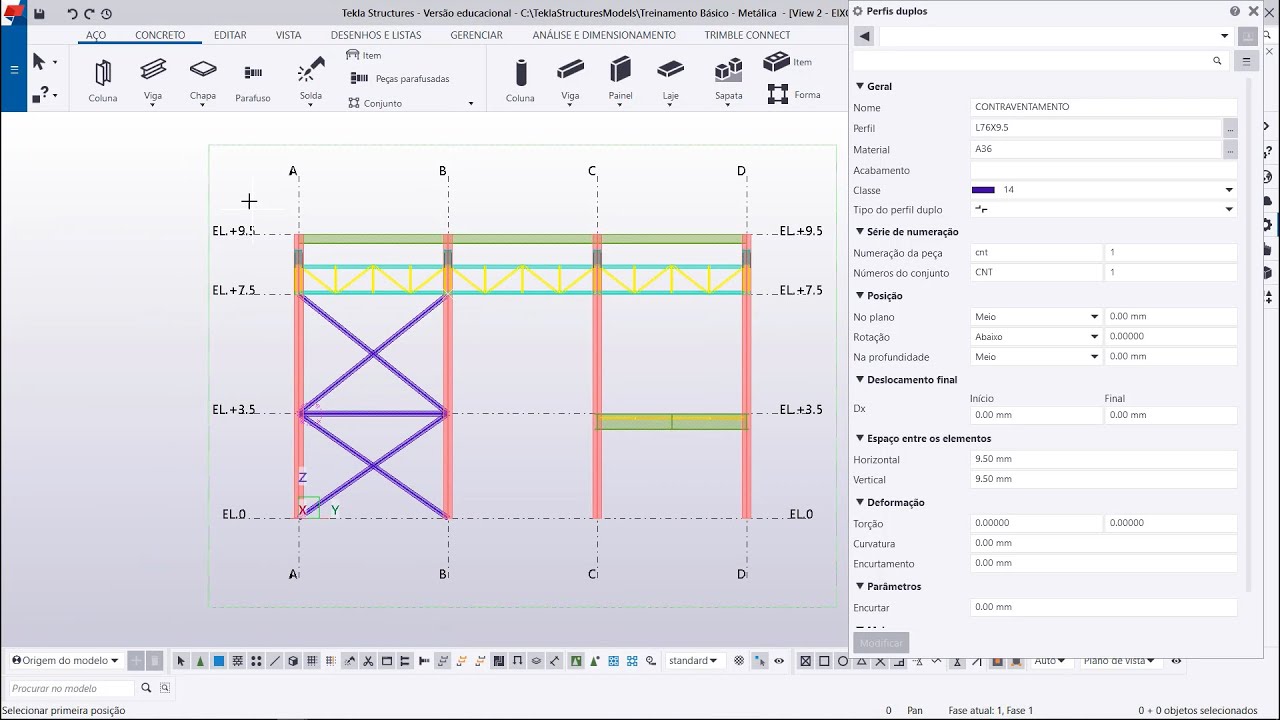The image size is (1280, 720).
Task: Select the concrete Viga tool
Action: [570, 79]
